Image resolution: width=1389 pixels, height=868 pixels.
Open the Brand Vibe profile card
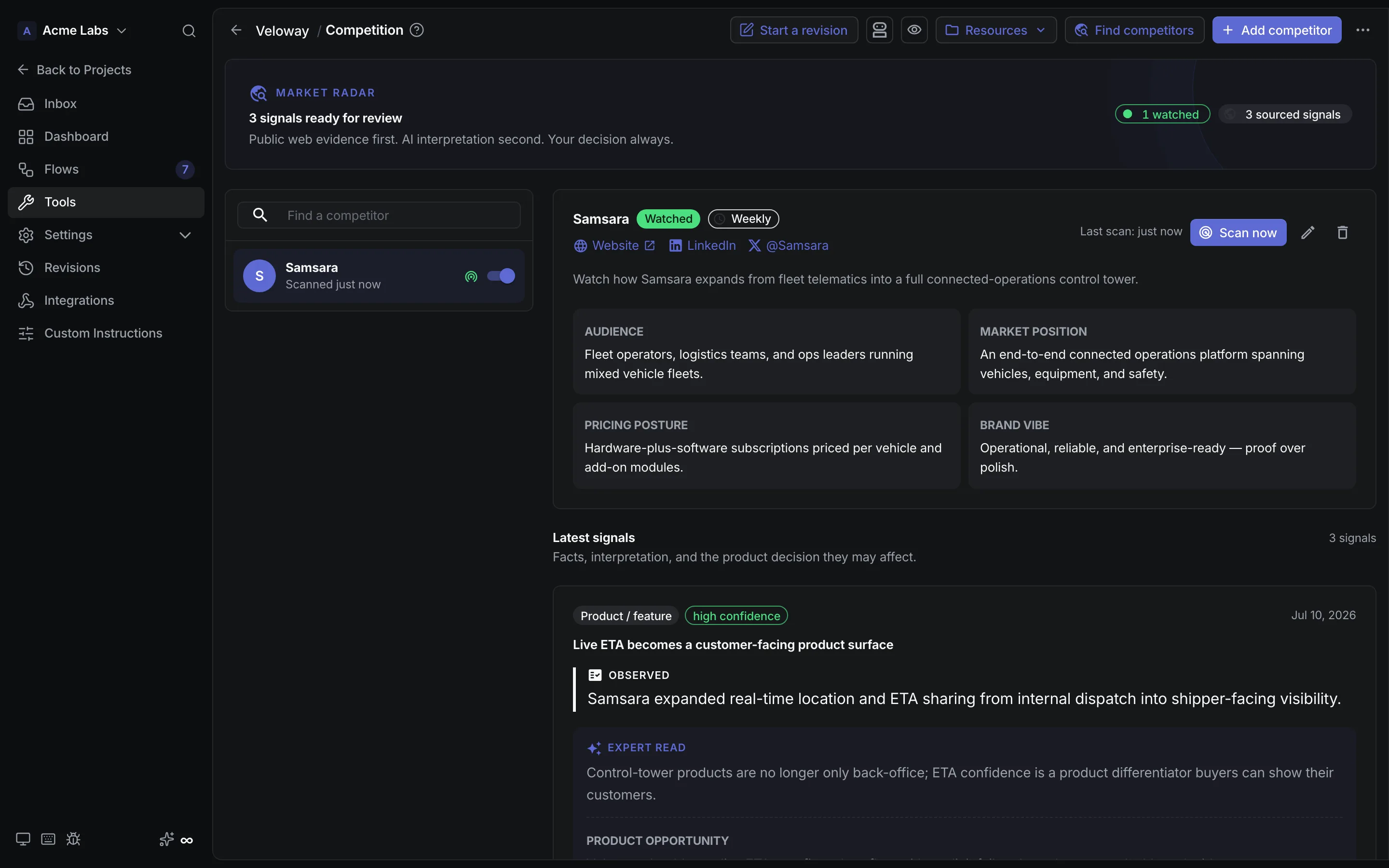click(x=1162, y=446)
